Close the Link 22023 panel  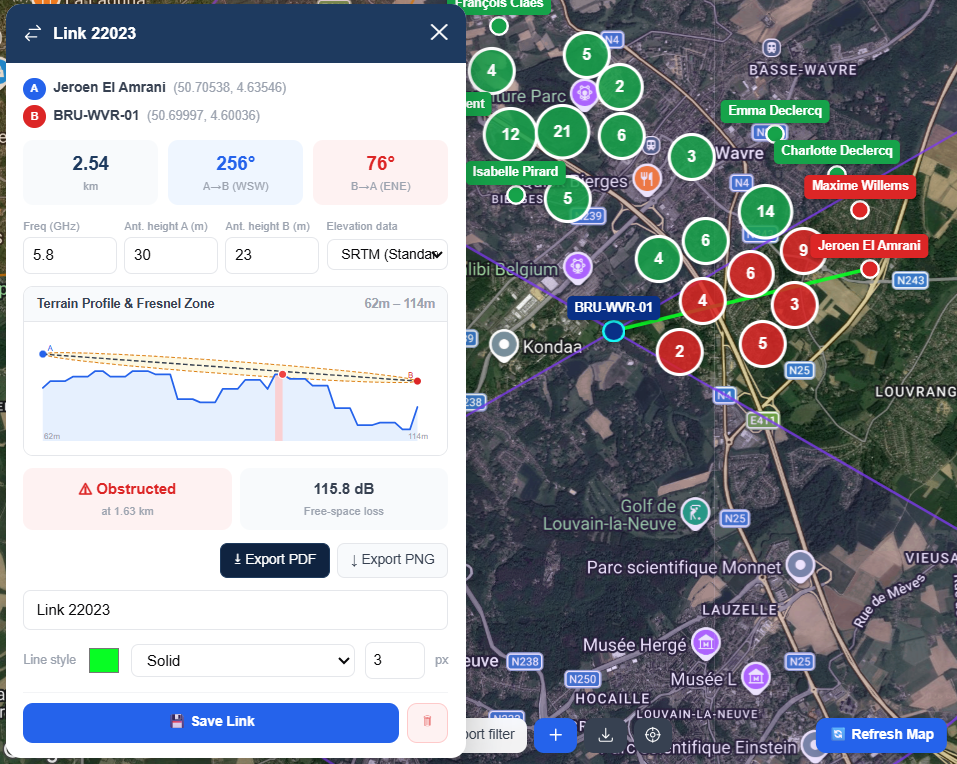(x=439, y=32)
